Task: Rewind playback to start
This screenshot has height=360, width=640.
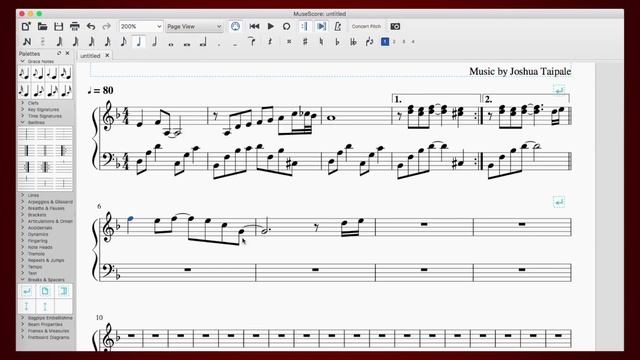Action: click(x=254, y=27)
